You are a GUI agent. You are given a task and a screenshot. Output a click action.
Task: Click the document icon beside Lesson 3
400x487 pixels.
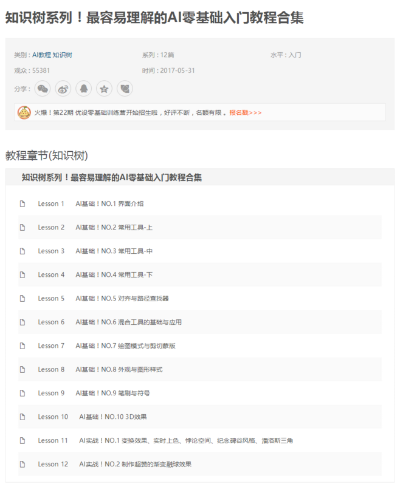coord(22,251)
